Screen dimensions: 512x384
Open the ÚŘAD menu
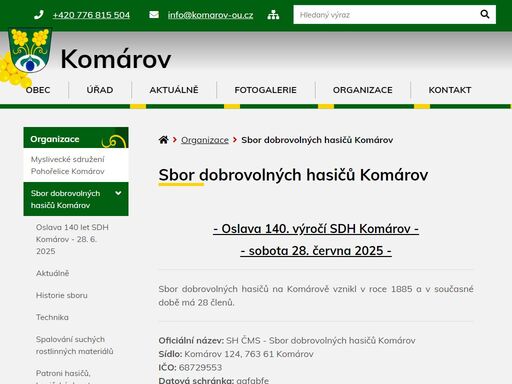pyautogui.click(x=100, y=90)
